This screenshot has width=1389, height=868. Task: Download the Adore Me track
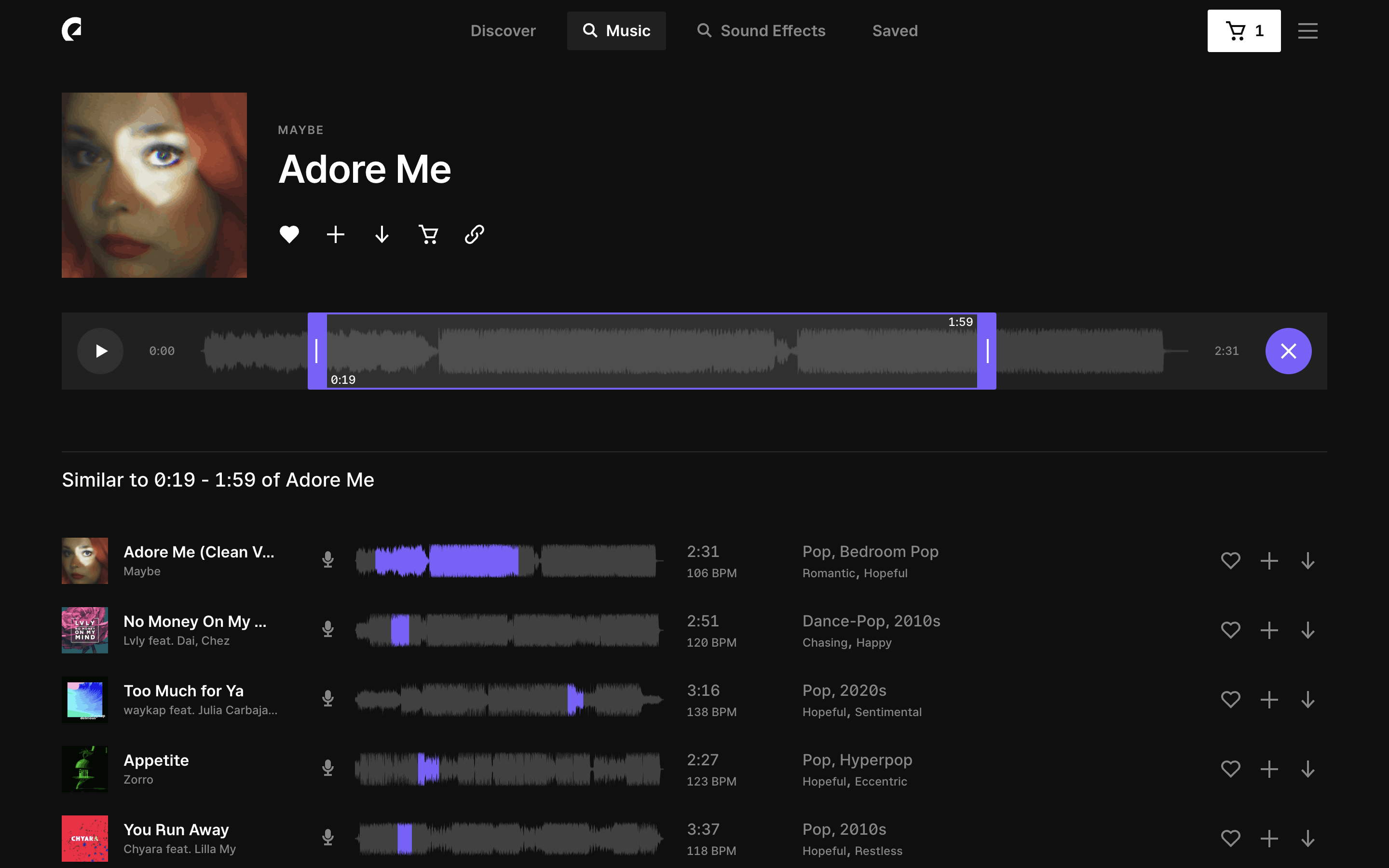(x=381, y=234)
